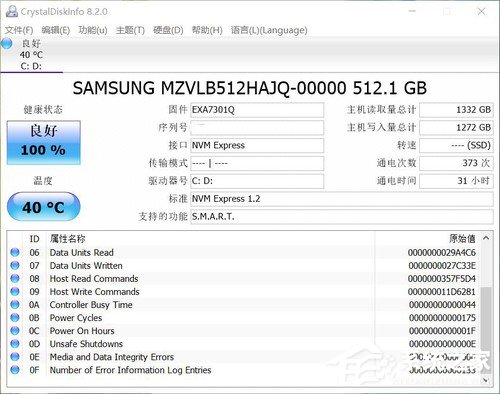Select the Controller Busy Time row text
Viewport: 500px width, 394px height.
[91, 305]
